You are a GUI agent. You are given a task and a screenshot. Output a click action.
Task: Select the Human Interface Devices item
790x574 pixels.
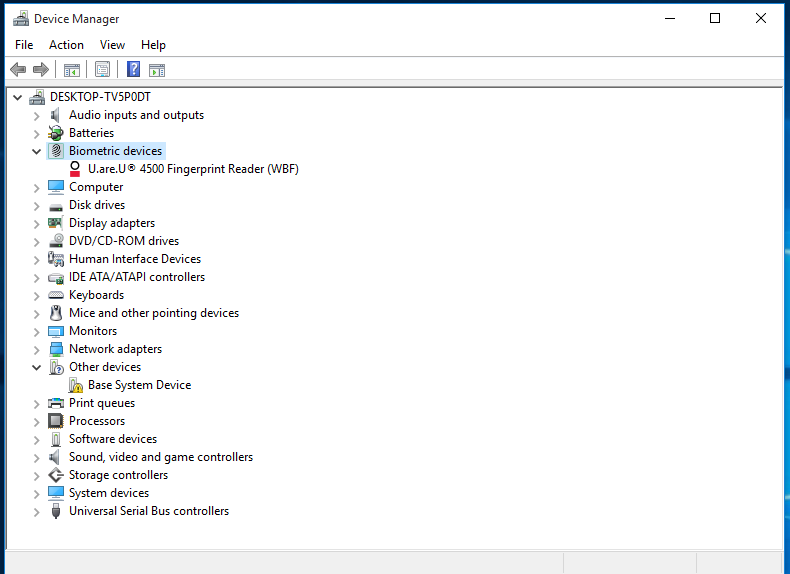134,259
